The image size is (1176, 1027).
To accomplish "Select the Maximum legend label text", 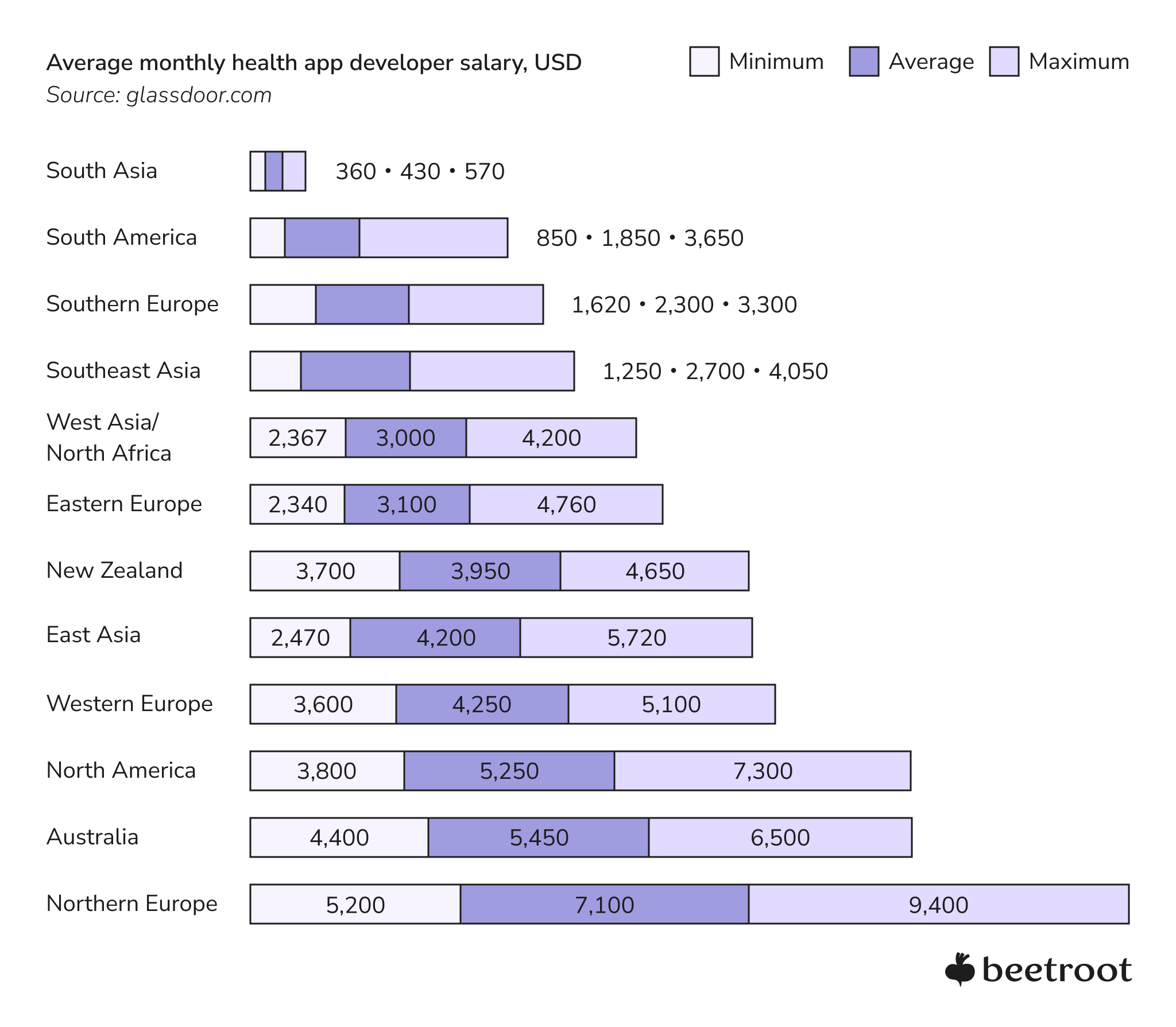I will (1078, 61).
